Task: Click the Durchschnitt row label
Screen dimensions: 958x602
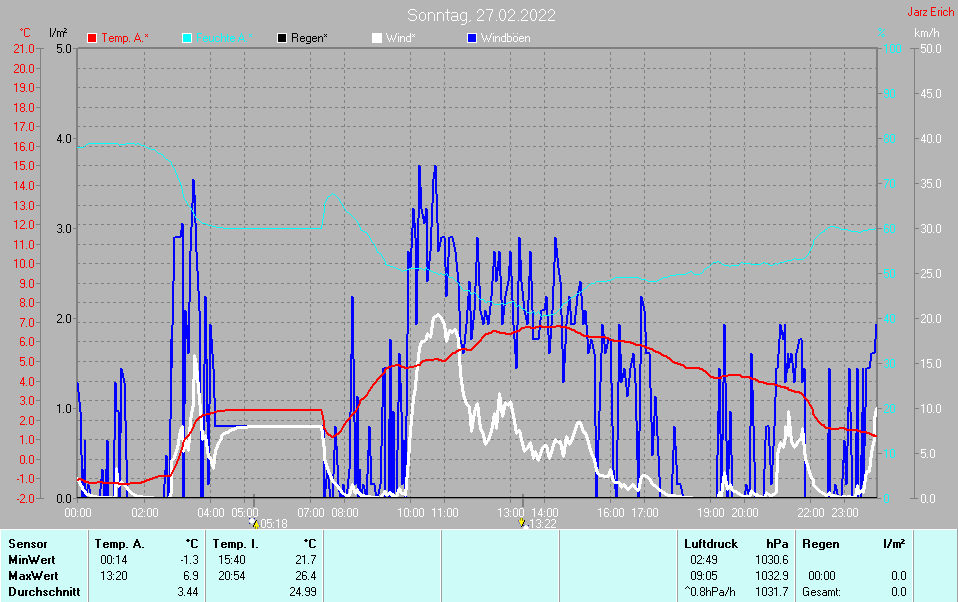Action: click(42, 592)
